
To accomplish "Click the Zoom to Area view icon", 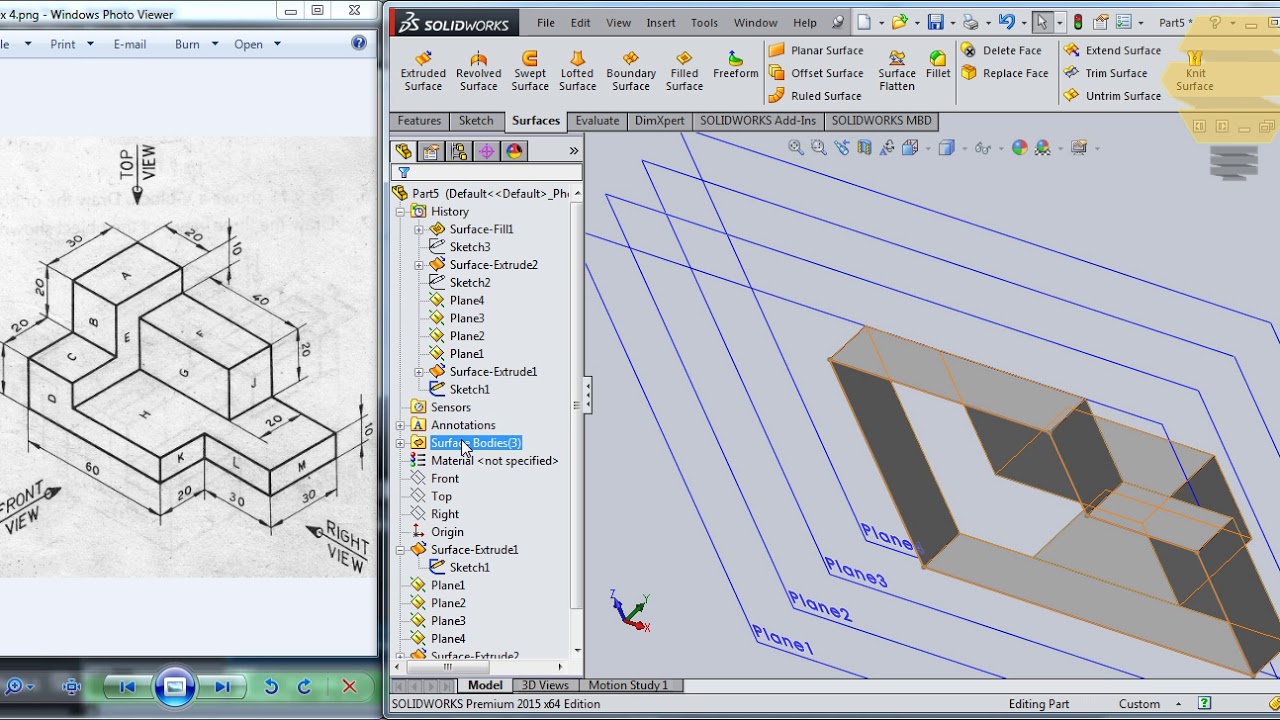I will pos(818,148).
